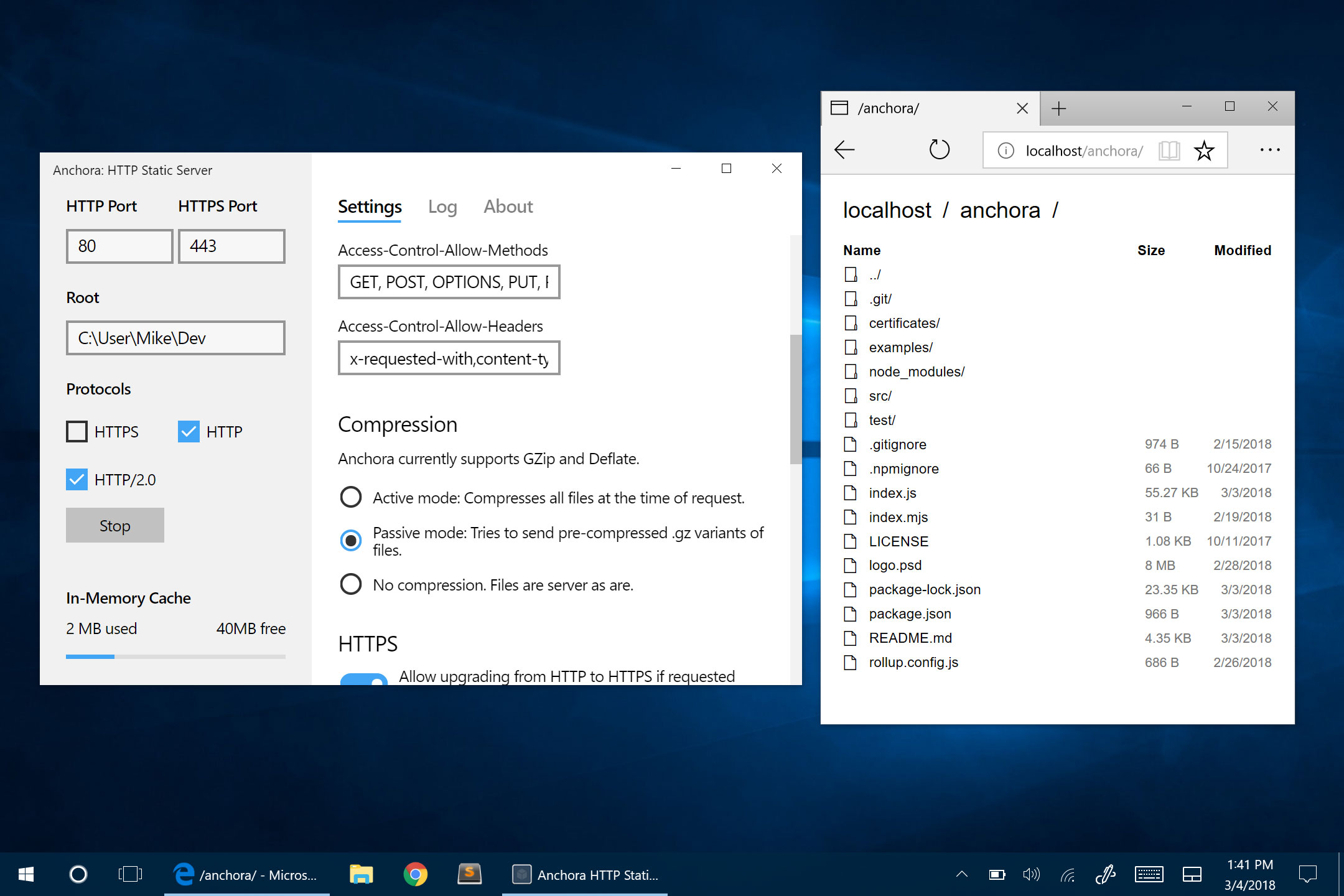Show hidden system tray icons
Image resolution: width=1344 pixels, height=896 pixels.
pos(961,874)
